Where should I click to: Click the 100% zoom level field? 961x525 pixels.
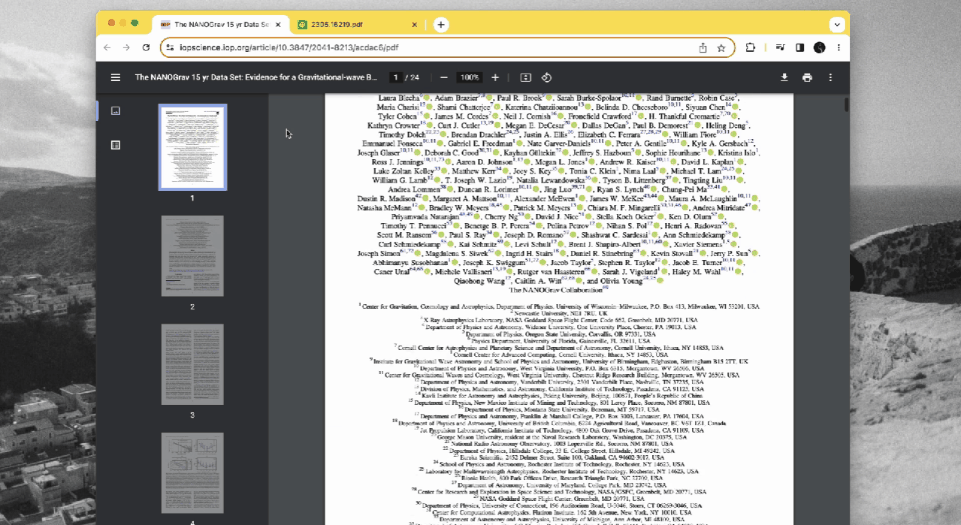470,77
